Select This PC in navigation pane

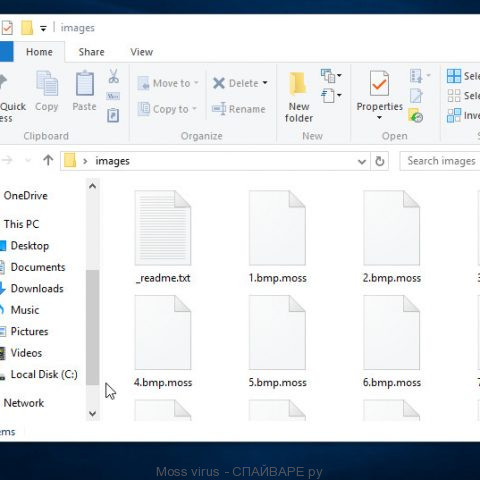click(21, 224)
